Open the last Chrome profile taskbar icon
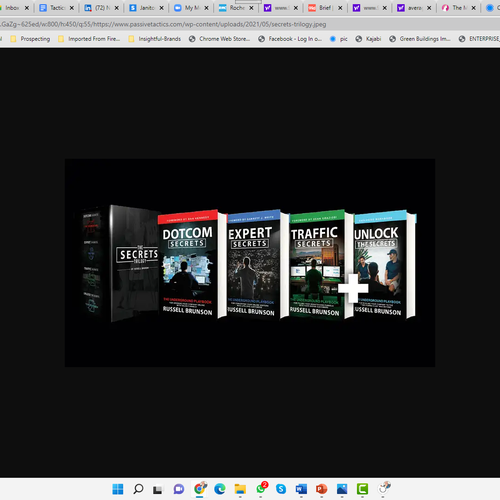This screenshot has height=500, width=500. (x=384, y=488)
